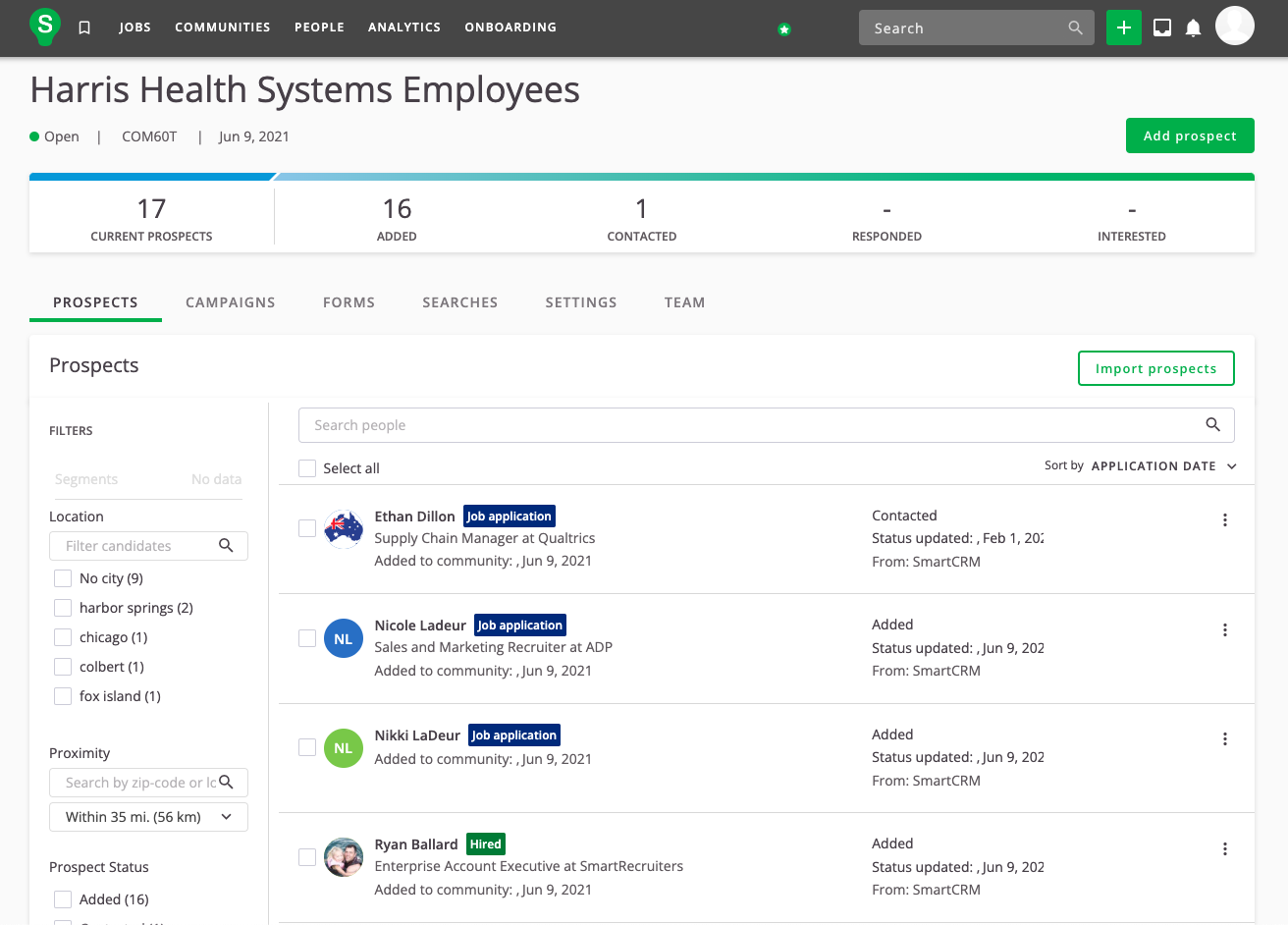Click the Current Prospects count card
Viewport: 1288px width, 925px height.
click(x=151, y=219)
